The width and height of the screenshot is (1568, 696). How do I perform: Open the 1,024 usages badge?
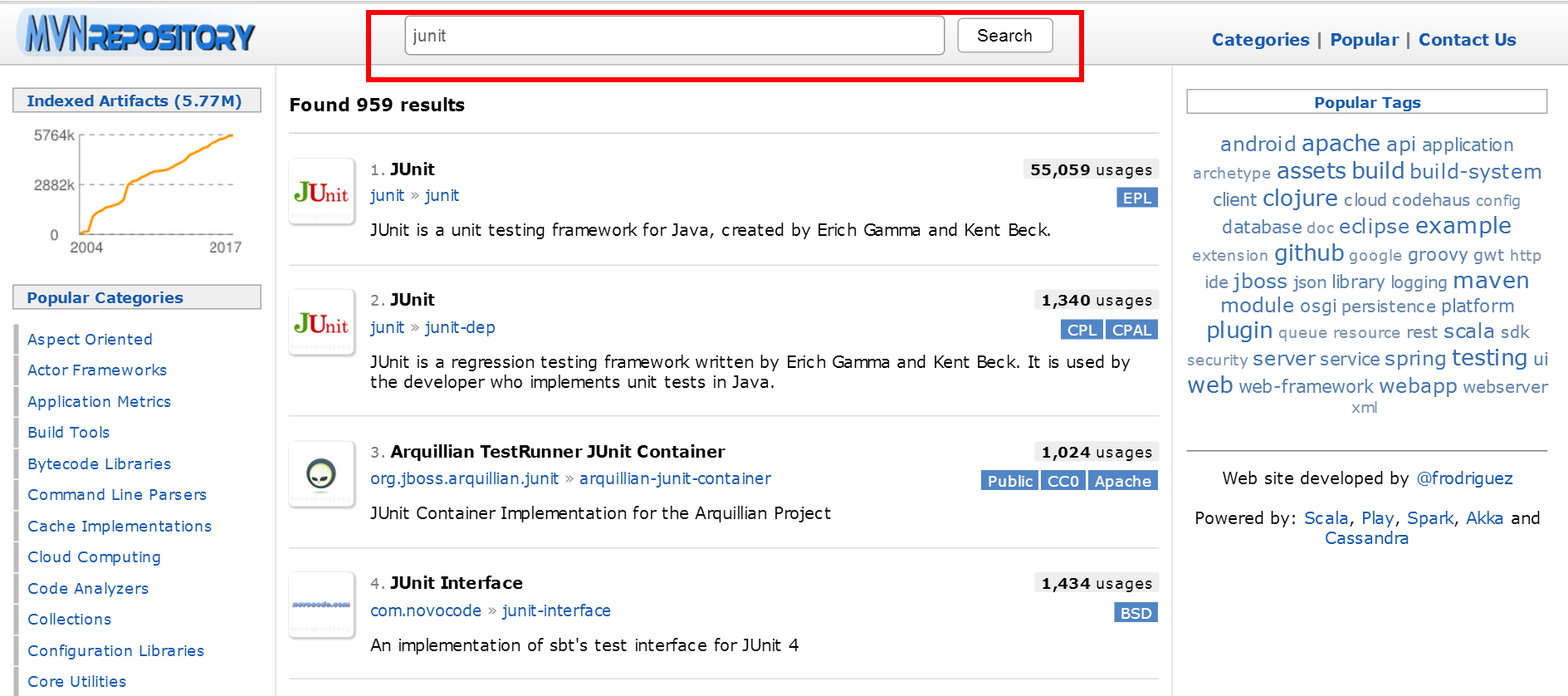[1097, 452]
